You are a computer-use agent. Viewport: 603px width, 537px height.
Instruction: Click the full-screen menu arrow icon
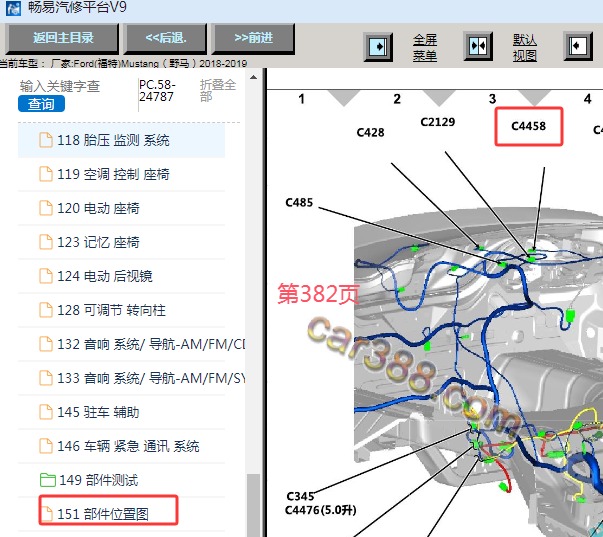[378, 47]
